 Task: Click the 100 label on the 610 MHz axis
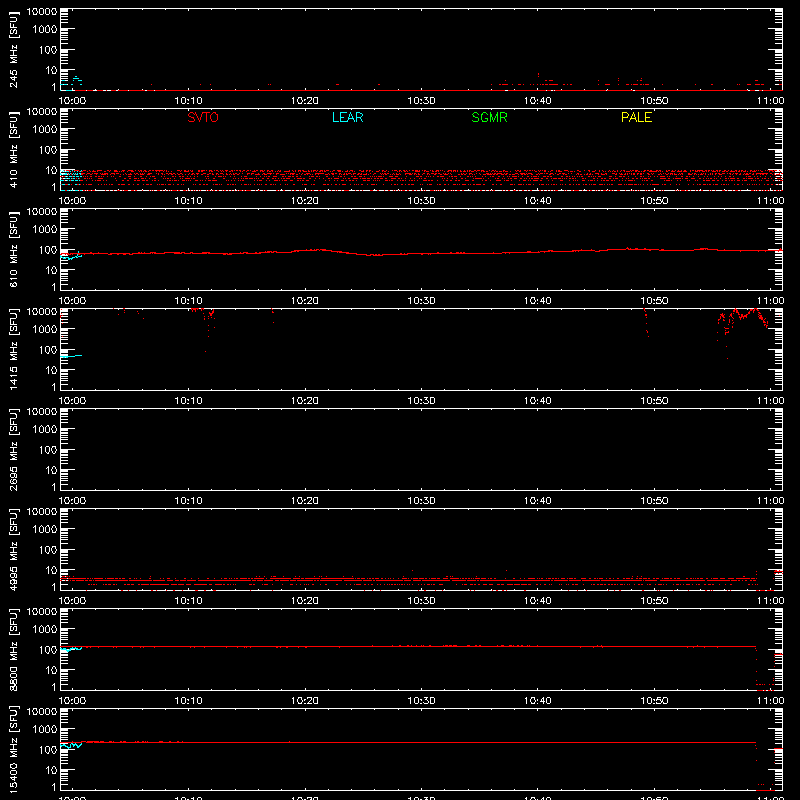pos(48,250)
